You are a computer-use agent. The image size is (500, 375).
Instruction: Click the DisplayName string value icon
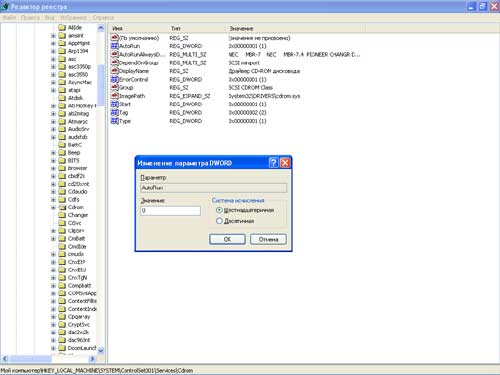(x=115, y=71)
